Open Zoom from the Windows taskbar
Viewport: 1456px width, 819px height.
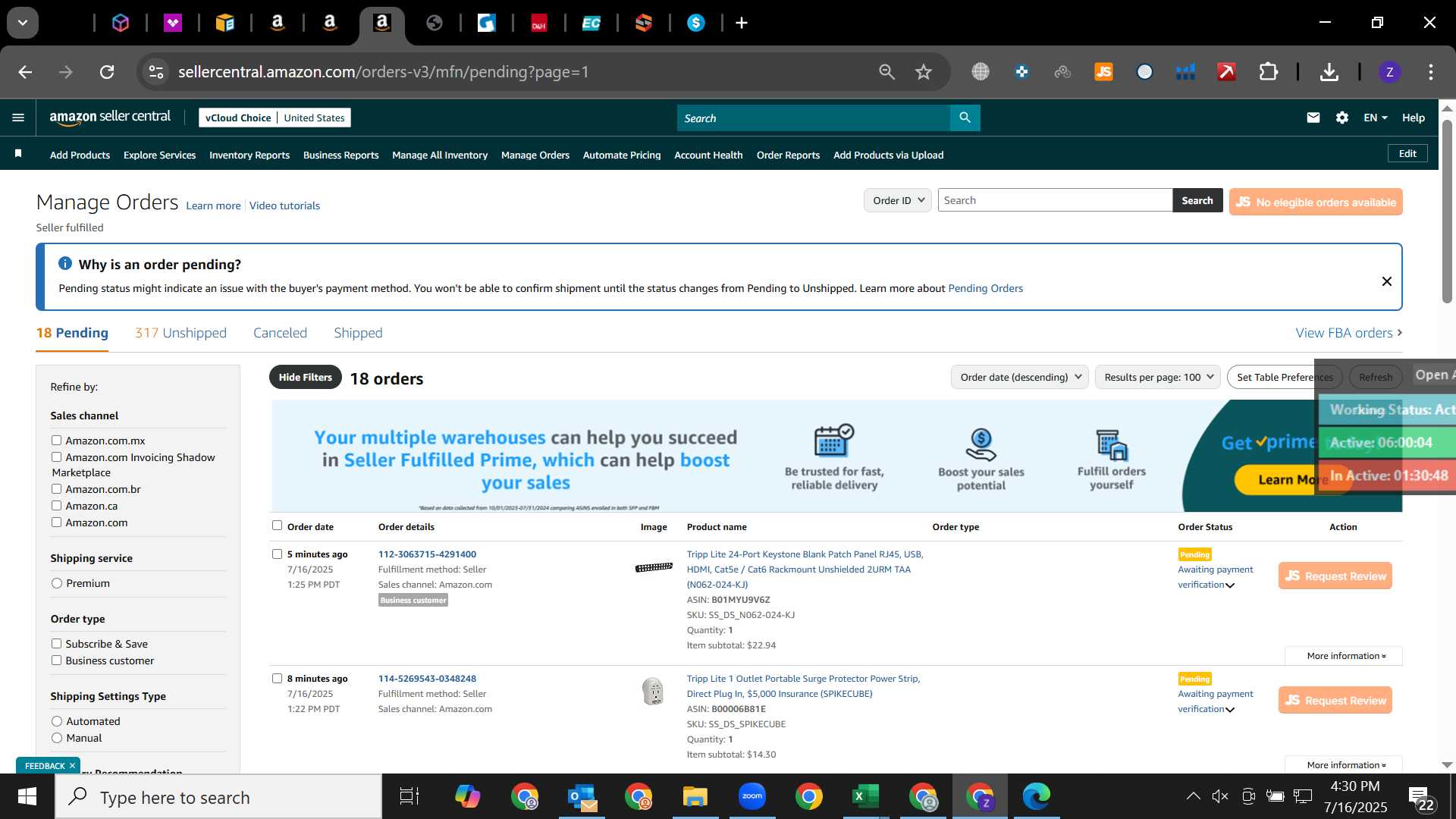752,796
